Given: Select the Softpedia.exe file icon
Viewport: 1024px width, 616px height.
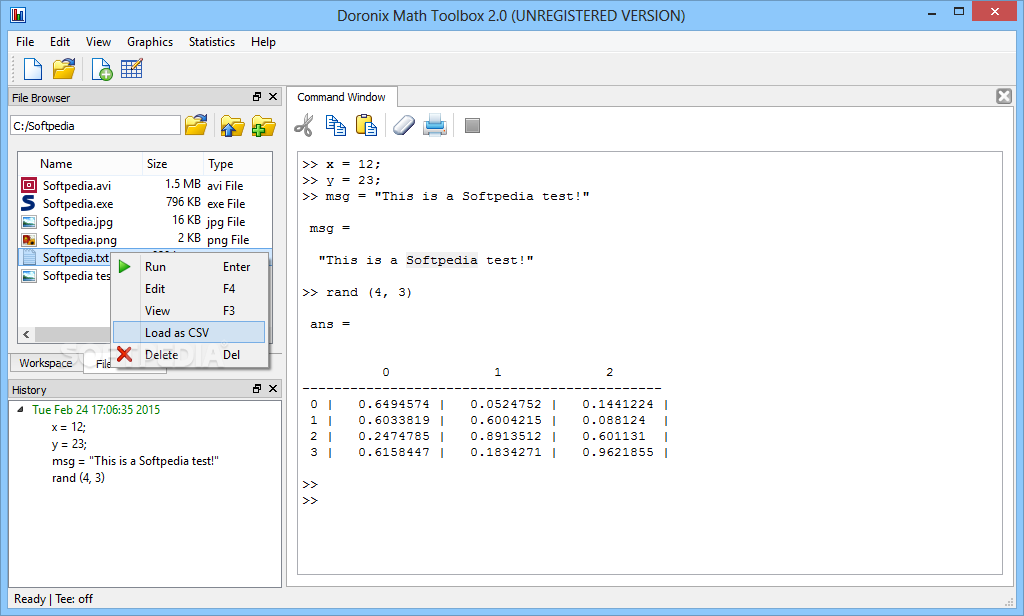Looking at the screenshot, I should pos(29,203).
